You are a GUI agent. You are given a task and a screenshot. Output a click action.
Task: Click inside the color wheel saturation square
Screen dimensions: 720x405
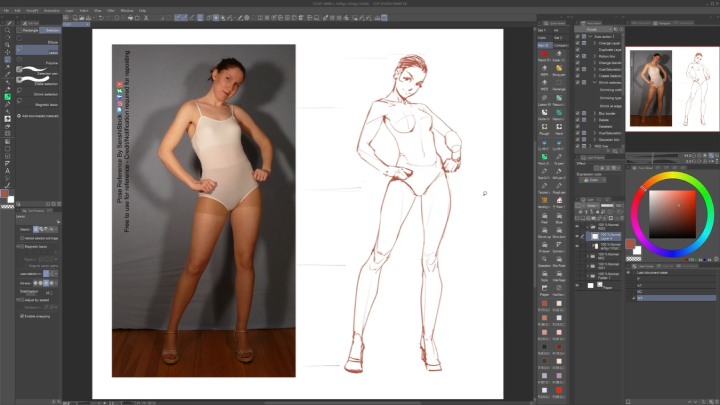pos(672,214)
